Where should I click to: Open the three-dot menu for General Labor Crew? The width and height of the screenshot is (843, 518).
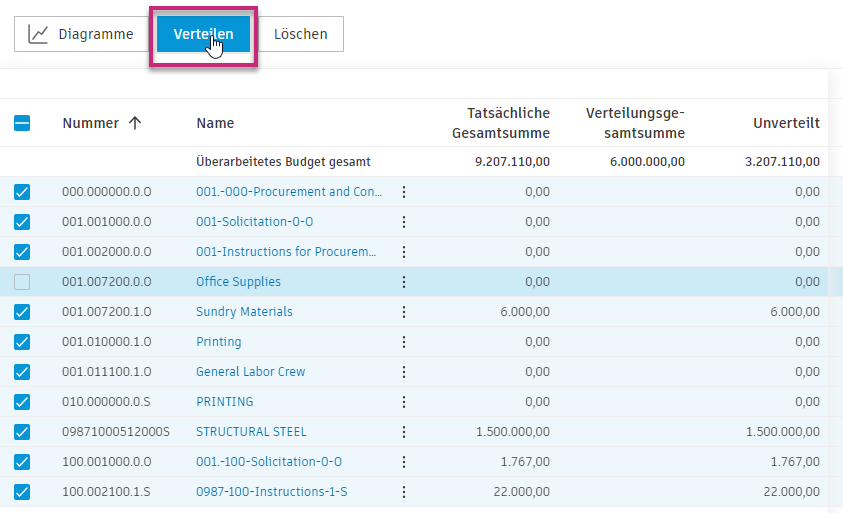pos(404,372)
